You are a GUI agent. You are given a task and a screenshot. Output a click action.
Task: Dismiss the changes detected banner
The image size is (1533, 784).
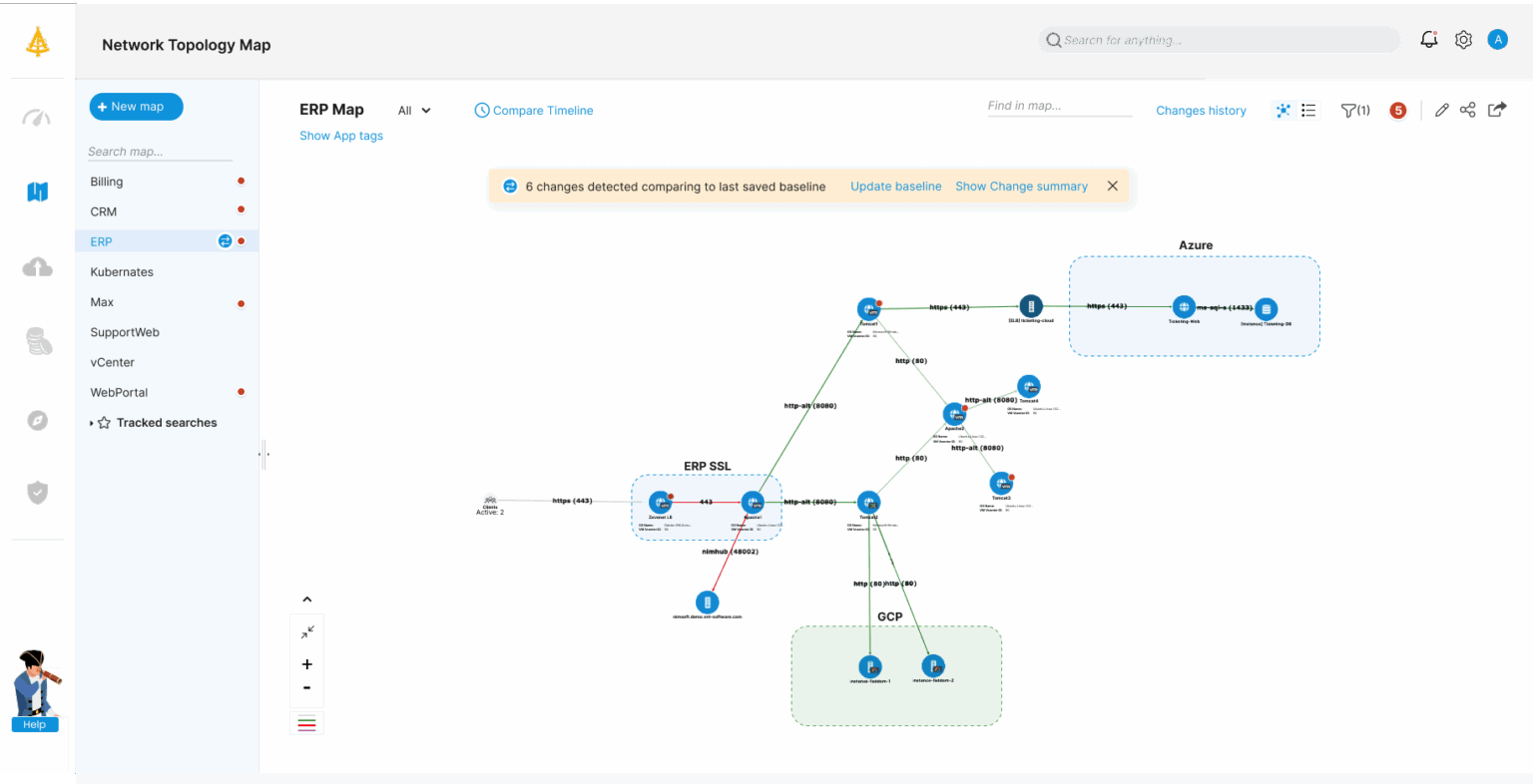tap(1113, 187)
